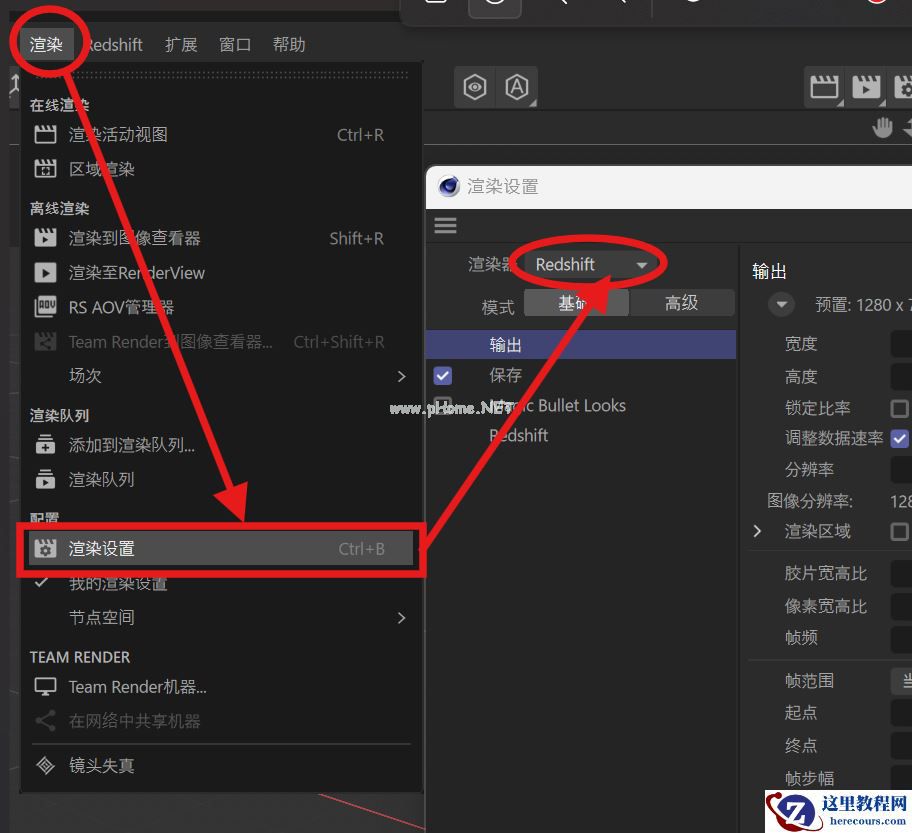Choose 添加到渲染队列... menu entry
Image resolution: width=912 pixels, height=833 pixels.
coord(221,445)
